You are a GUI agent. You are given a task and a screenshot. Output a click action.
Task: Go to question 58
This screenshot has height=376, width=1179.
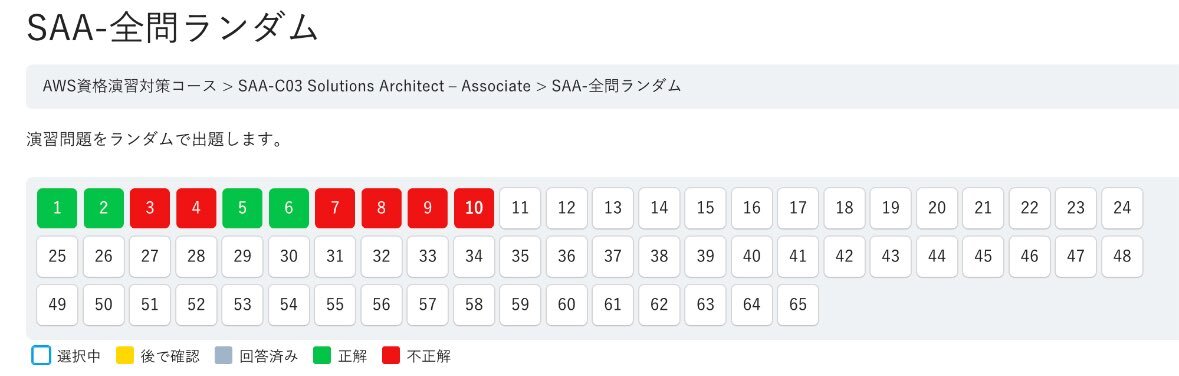tap(474, 305)
